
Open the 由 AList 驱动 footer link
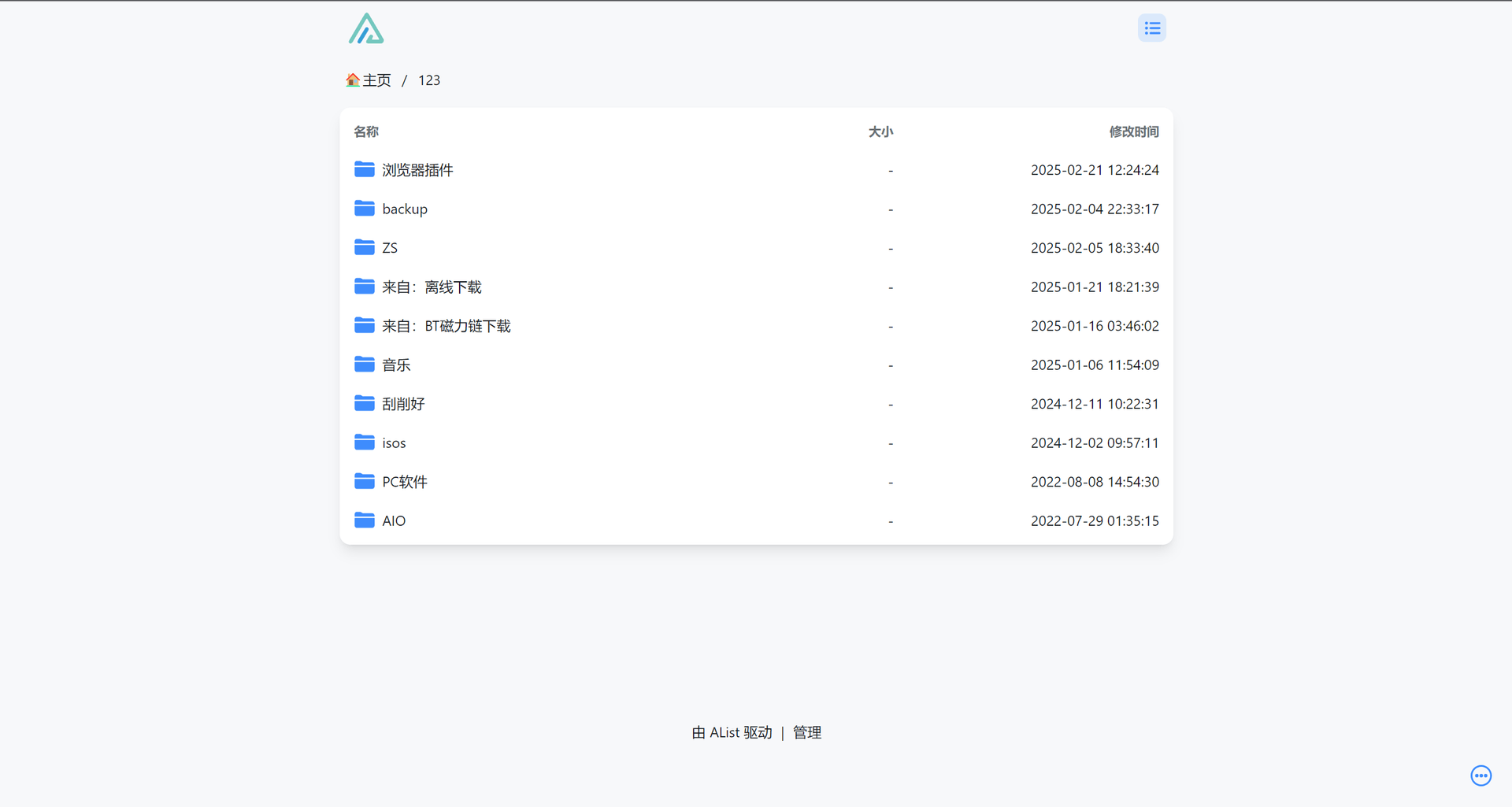[x=732, y=732]
